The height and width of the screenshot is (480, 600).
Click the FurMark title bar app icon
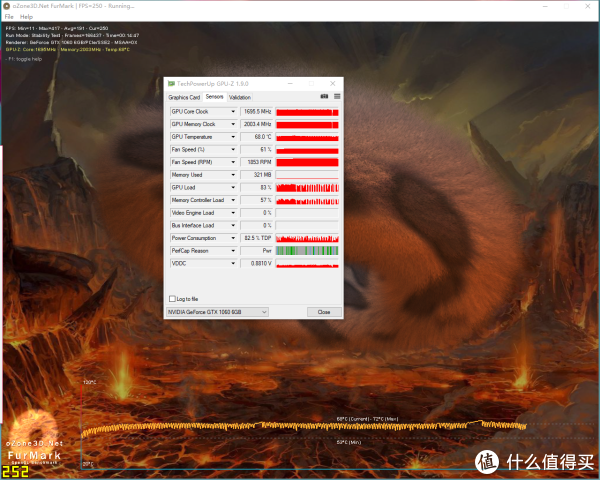7,6
